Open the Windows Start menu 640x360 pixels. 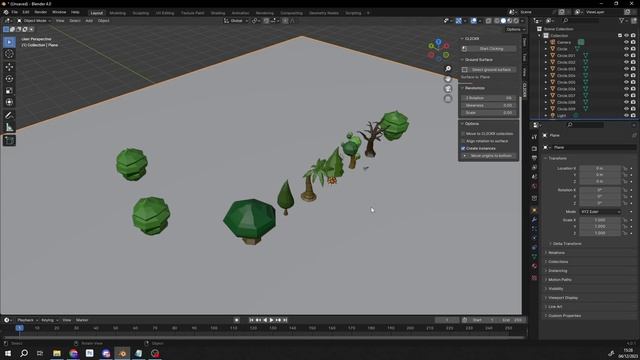coord(7,353)
